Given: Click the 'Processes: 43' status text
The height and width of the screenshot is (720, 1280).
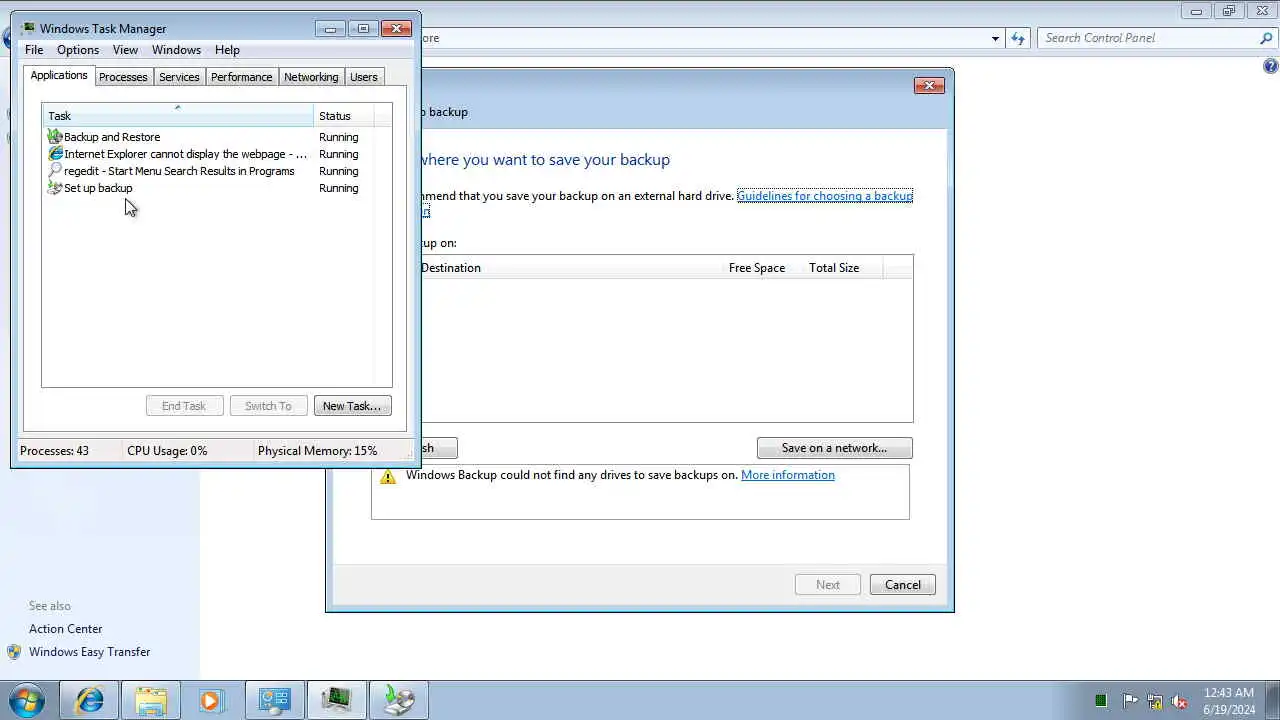Looking at the screenshot, I should pyautogui.click(x=54, y=451).
